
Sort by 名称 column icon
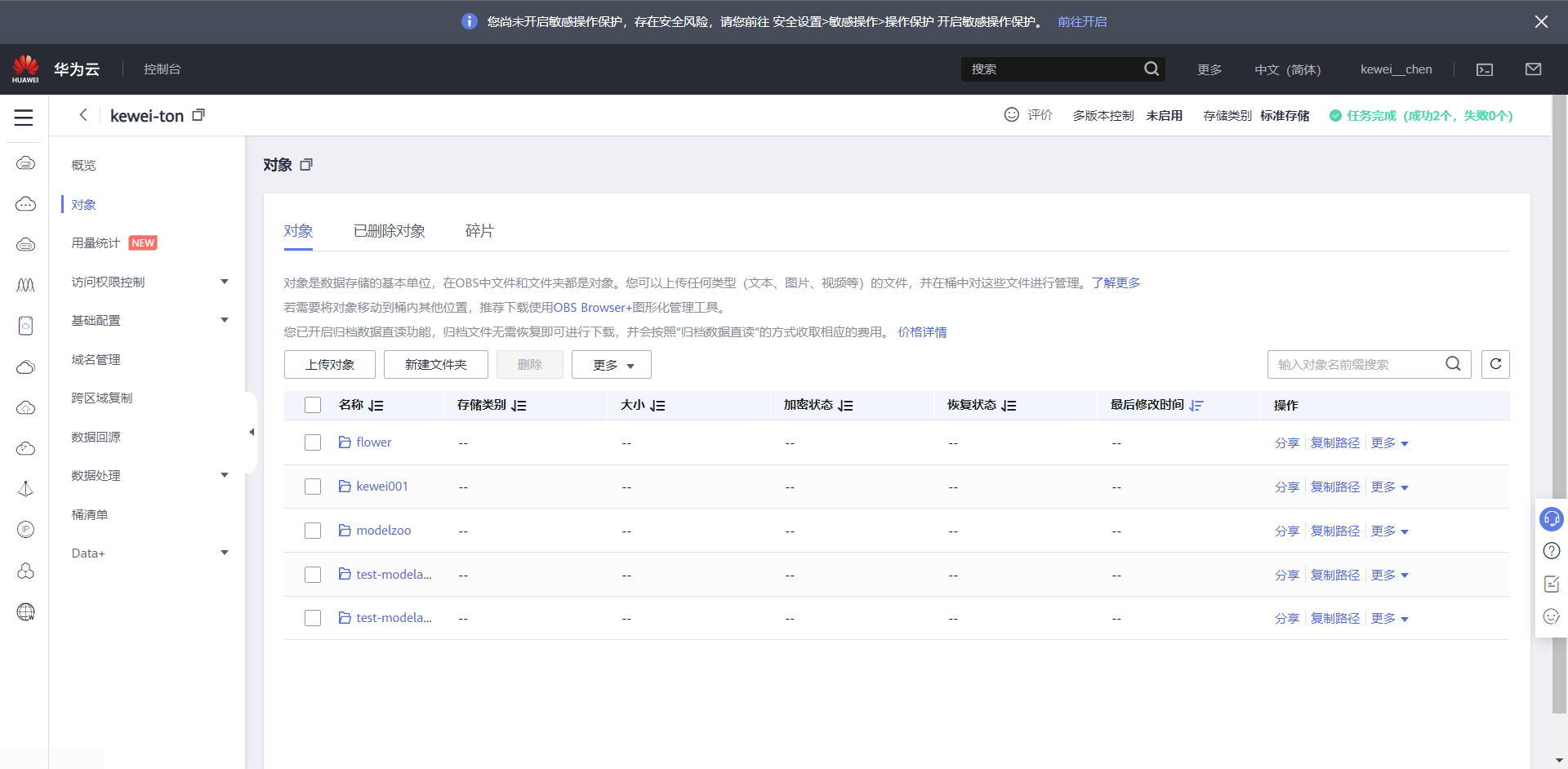[376, 406]
